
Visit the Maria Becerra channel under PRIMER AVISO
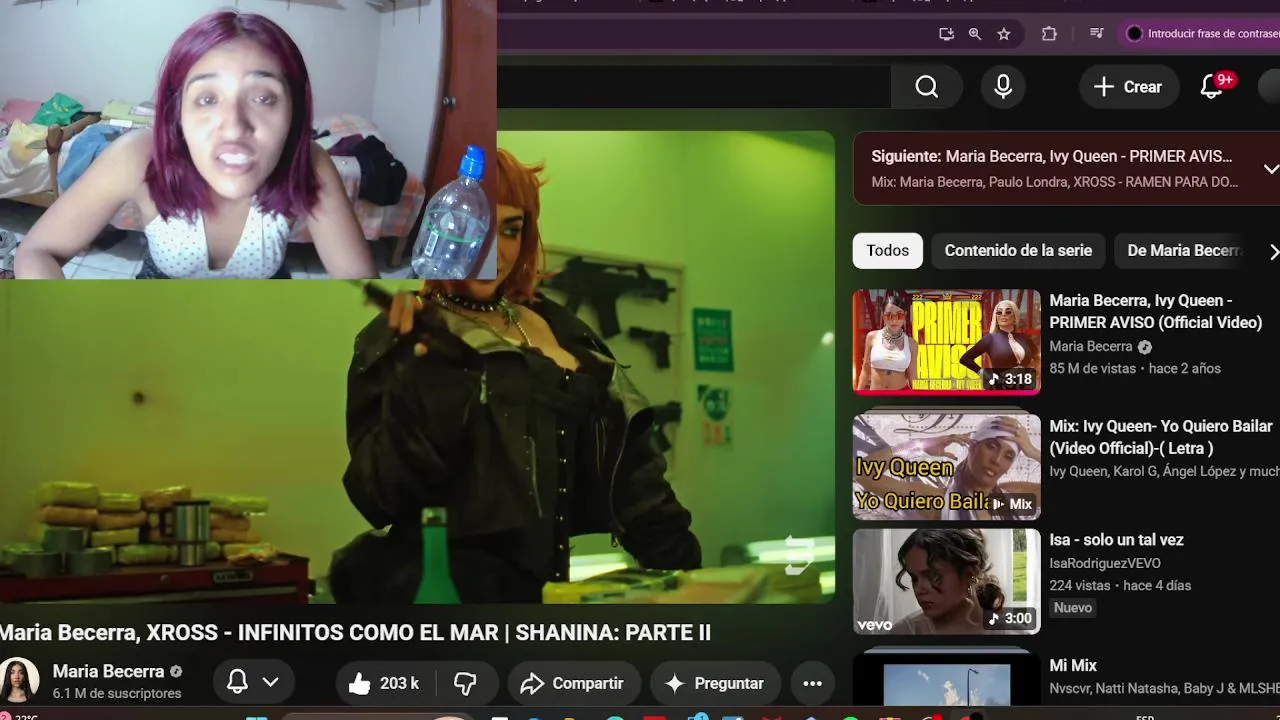click(x=1091, y=347)
